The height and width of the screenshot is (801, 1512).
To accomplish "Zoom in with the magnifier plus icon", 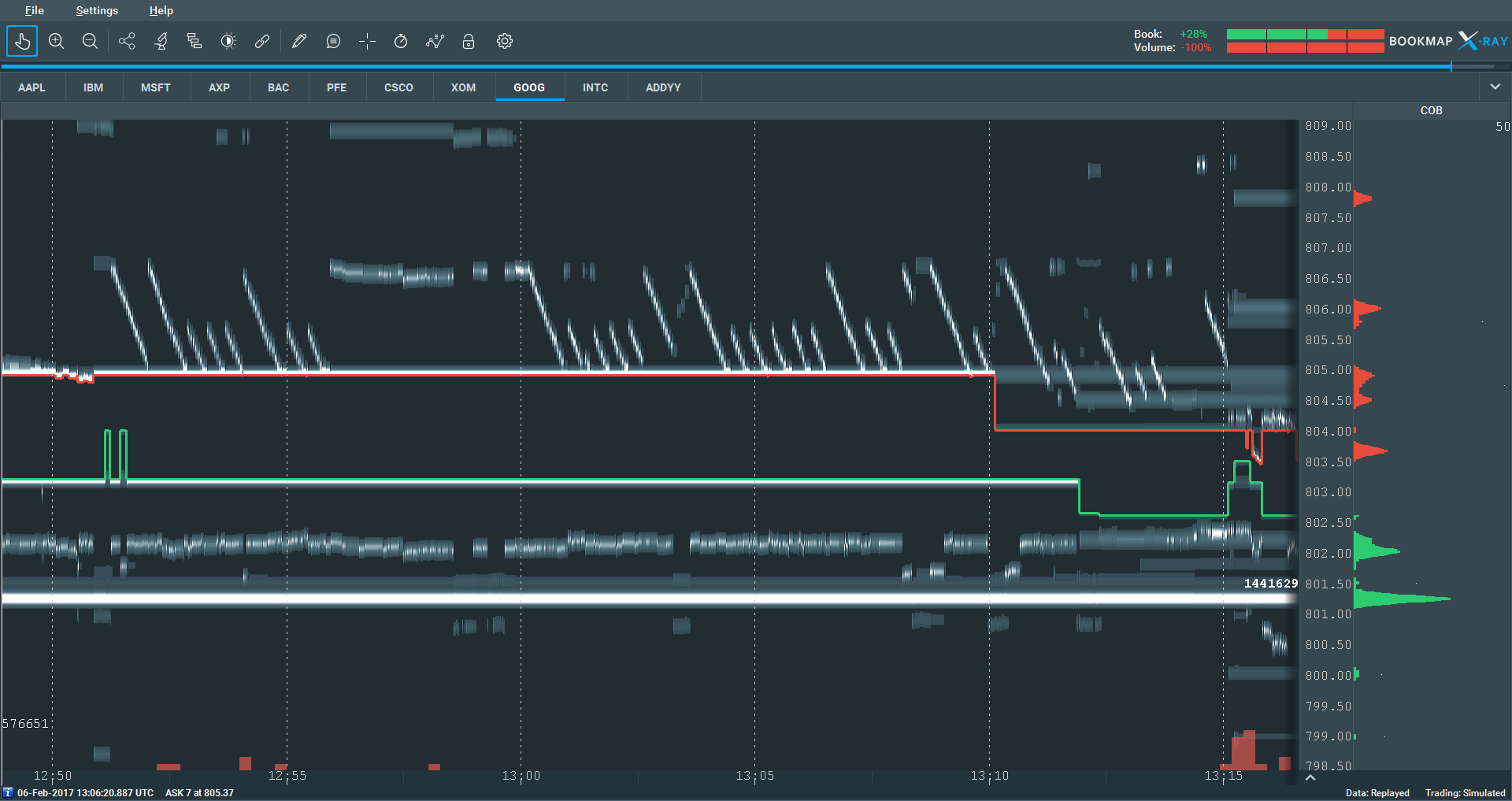I will tap(56, 41).
